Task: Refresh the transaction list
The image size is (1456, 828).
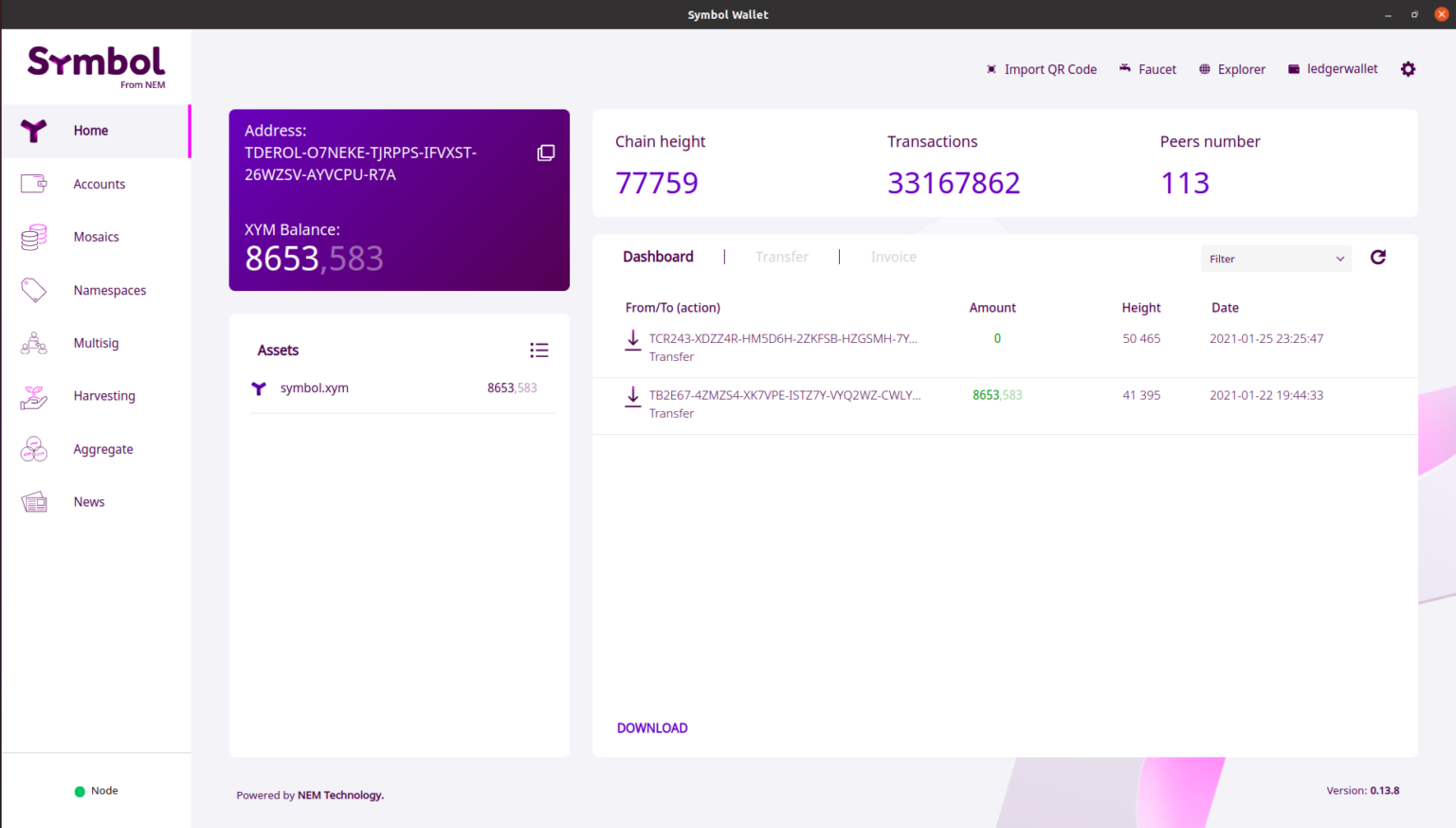Action: coord(1378,257)
